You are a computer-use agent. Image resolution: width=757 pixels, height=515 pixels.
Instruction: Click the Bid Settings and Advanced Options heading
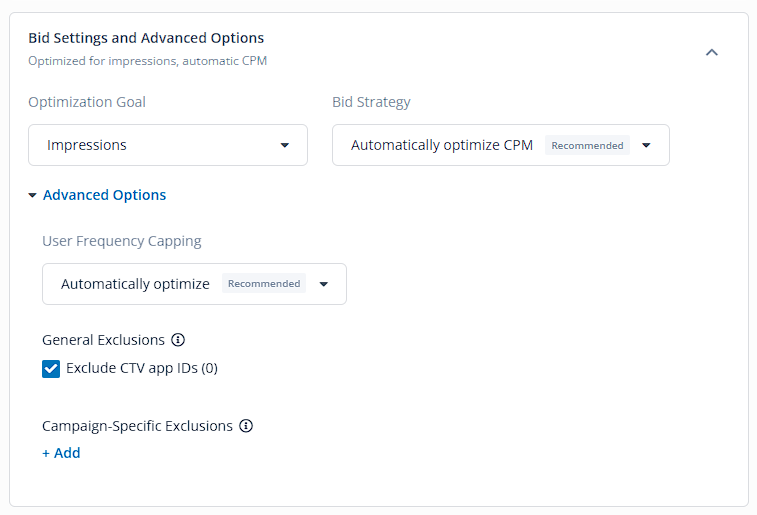tap(146, 38)
